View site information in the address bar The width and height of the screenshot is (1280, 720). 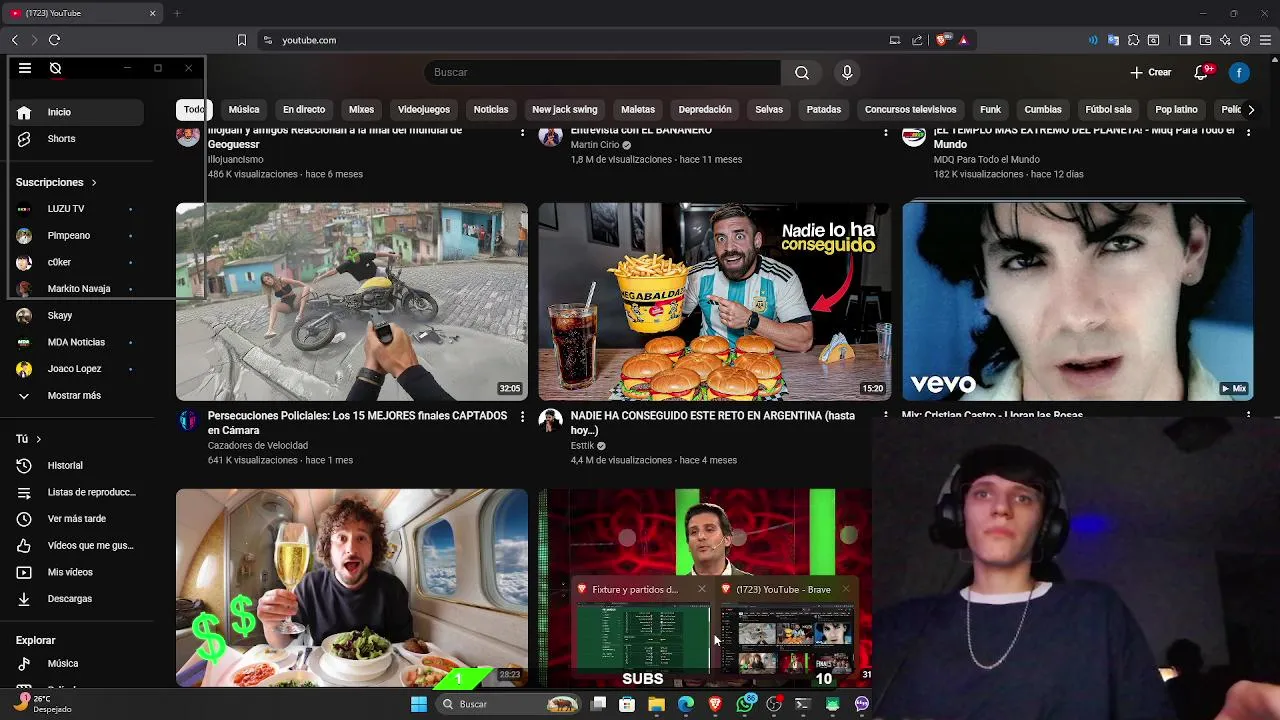click(x=268, y=40)
